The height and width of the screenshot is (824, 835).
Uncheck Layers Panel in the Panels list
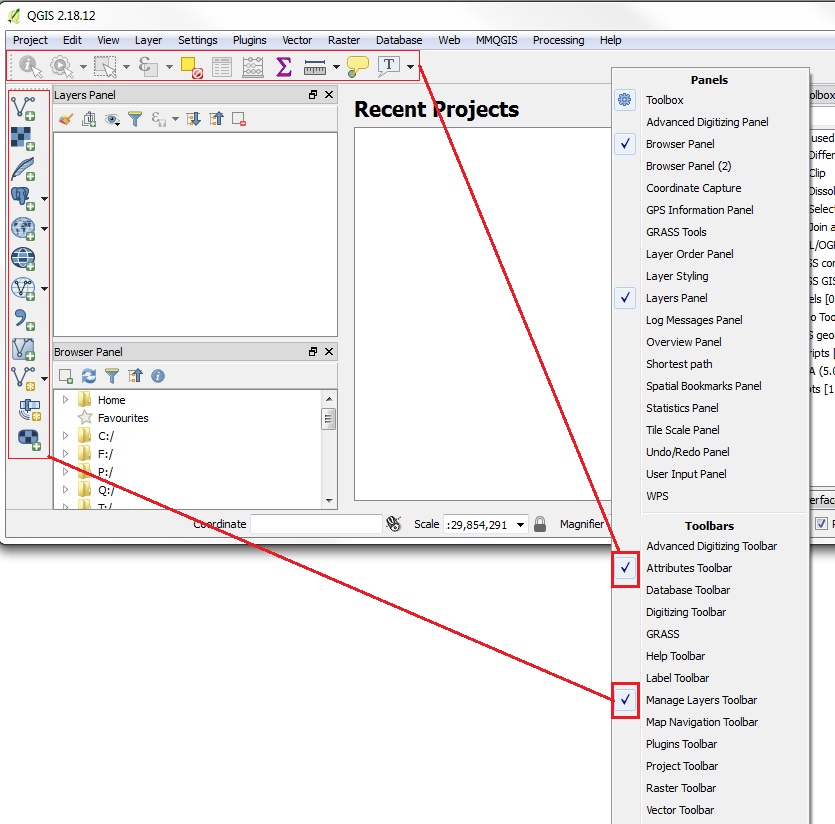click(x=625, y=298)
